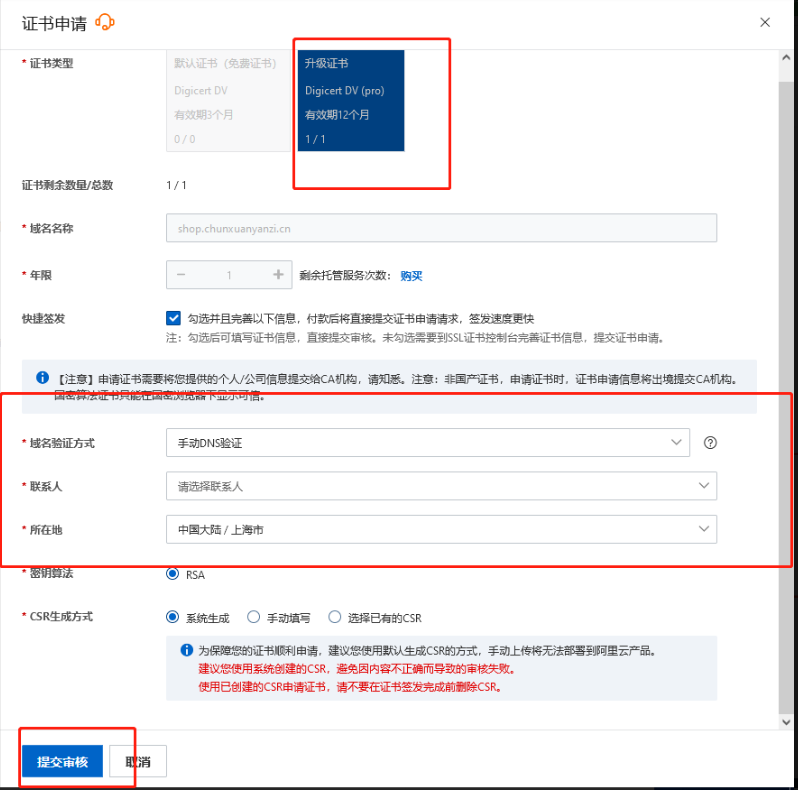Click plus button in 年限 stepper
Screen dimensions: 798x790
pos(278,275)
